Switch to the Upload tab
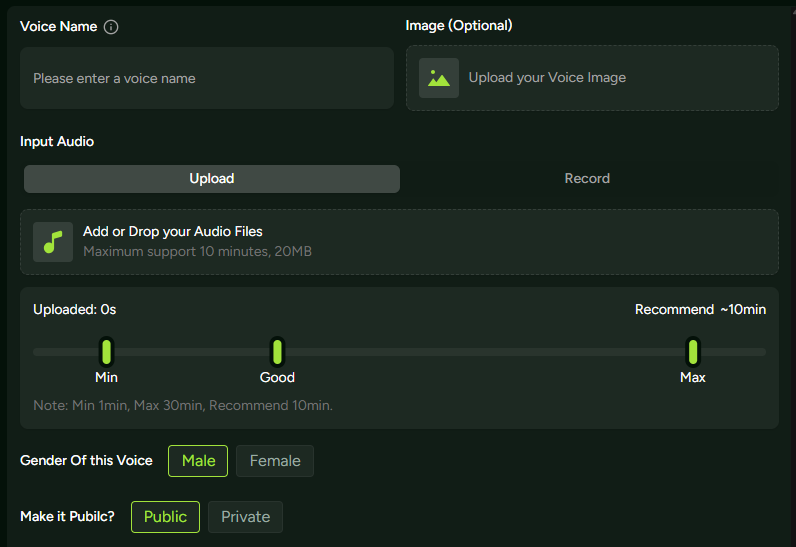This screenshot has height=547, width=796. (x=212, y=179)
